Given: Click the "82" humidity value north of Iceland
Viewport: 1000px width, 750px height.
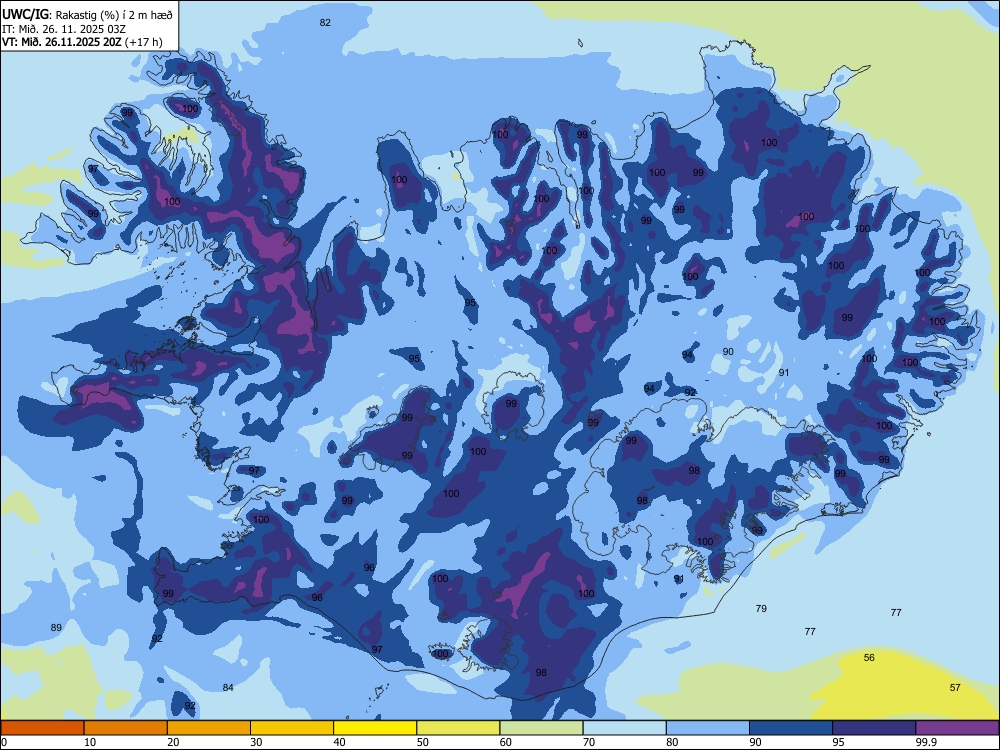Looking at the screenshot, I should pyautogui.click(x=325, y=22).
